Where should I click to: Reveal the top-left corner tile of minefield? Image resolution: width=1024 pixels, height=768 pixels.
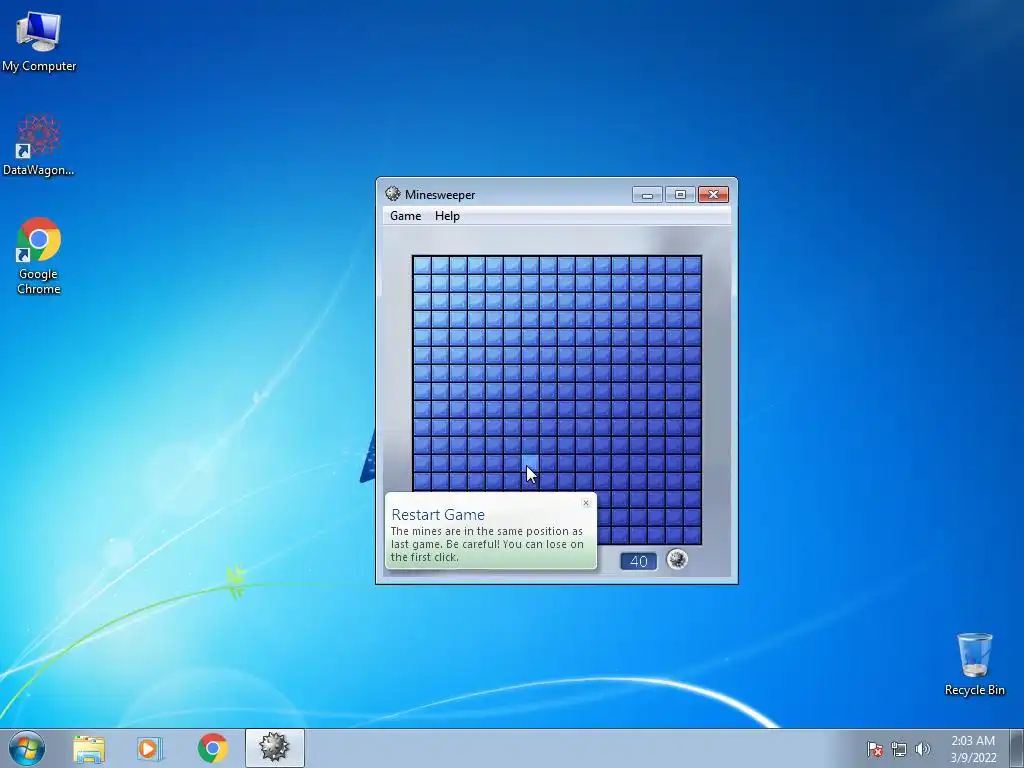click(423, 265)
